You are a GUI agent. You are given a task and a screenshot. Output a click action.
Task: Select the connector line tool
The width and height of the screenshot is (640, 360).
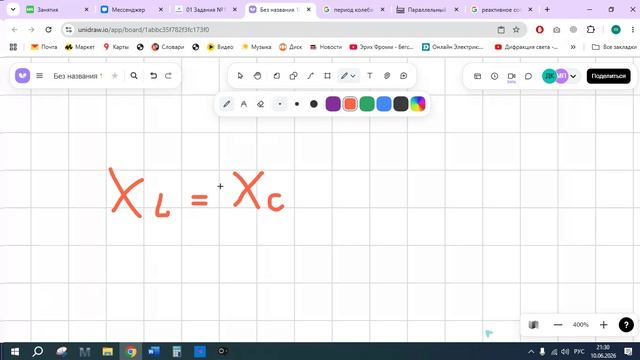click(x=311, y=76)
